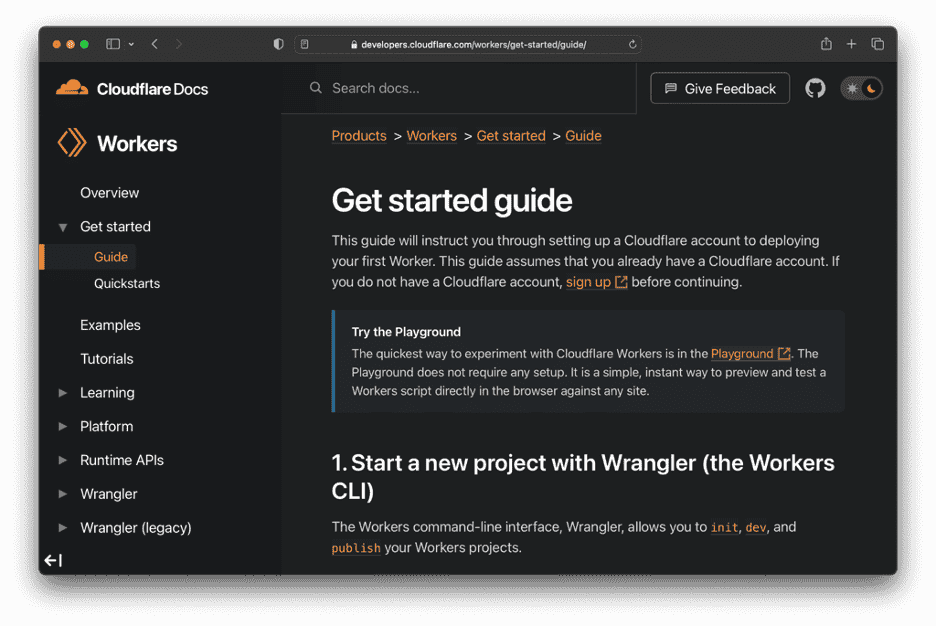
Task: Click the Workers product logo icon
Action: pyautogui.click(x=71, y=143)
